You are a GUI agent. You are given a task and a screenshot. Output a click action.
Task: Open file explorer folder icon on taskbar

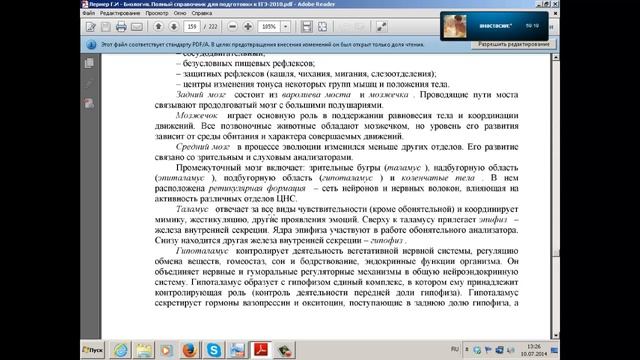tap(144, 350)
